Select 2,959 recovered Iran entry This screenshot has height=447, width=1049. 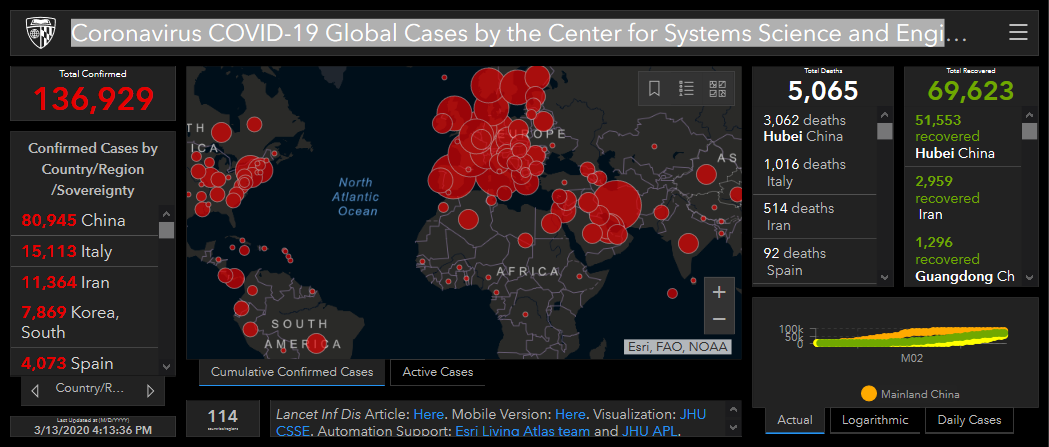point(963,197)
